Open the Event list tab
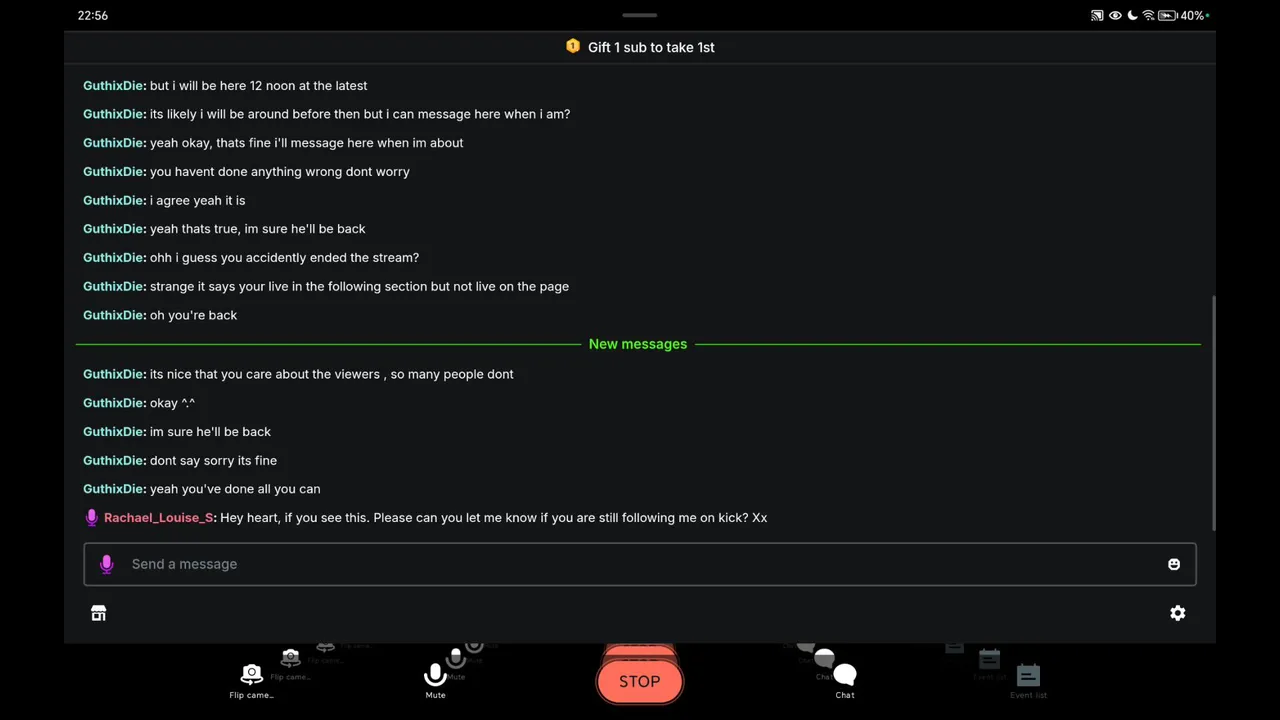Image resolution: width=1280 pixels, height=720 pixels. point(1028,680)
